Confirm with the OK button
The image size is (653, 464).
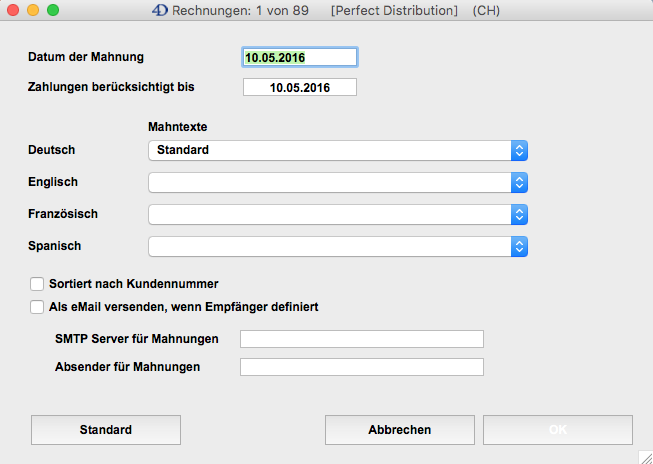tap(558, 430)
